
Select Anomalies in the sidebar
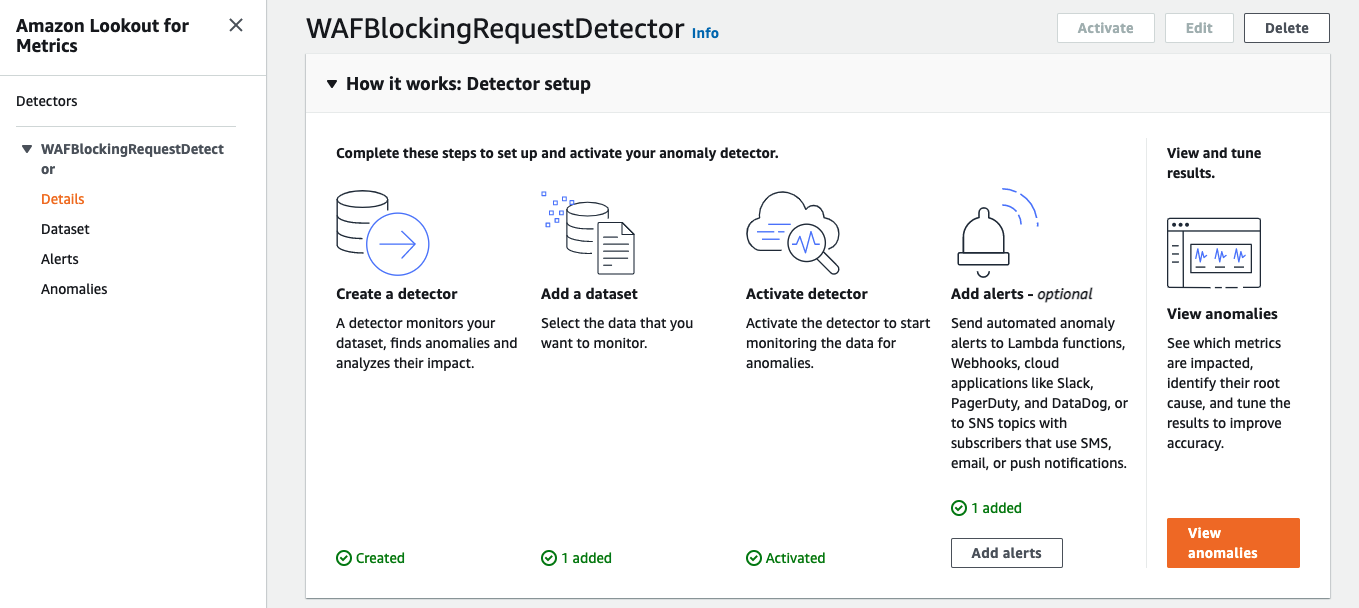click(74, 289)
